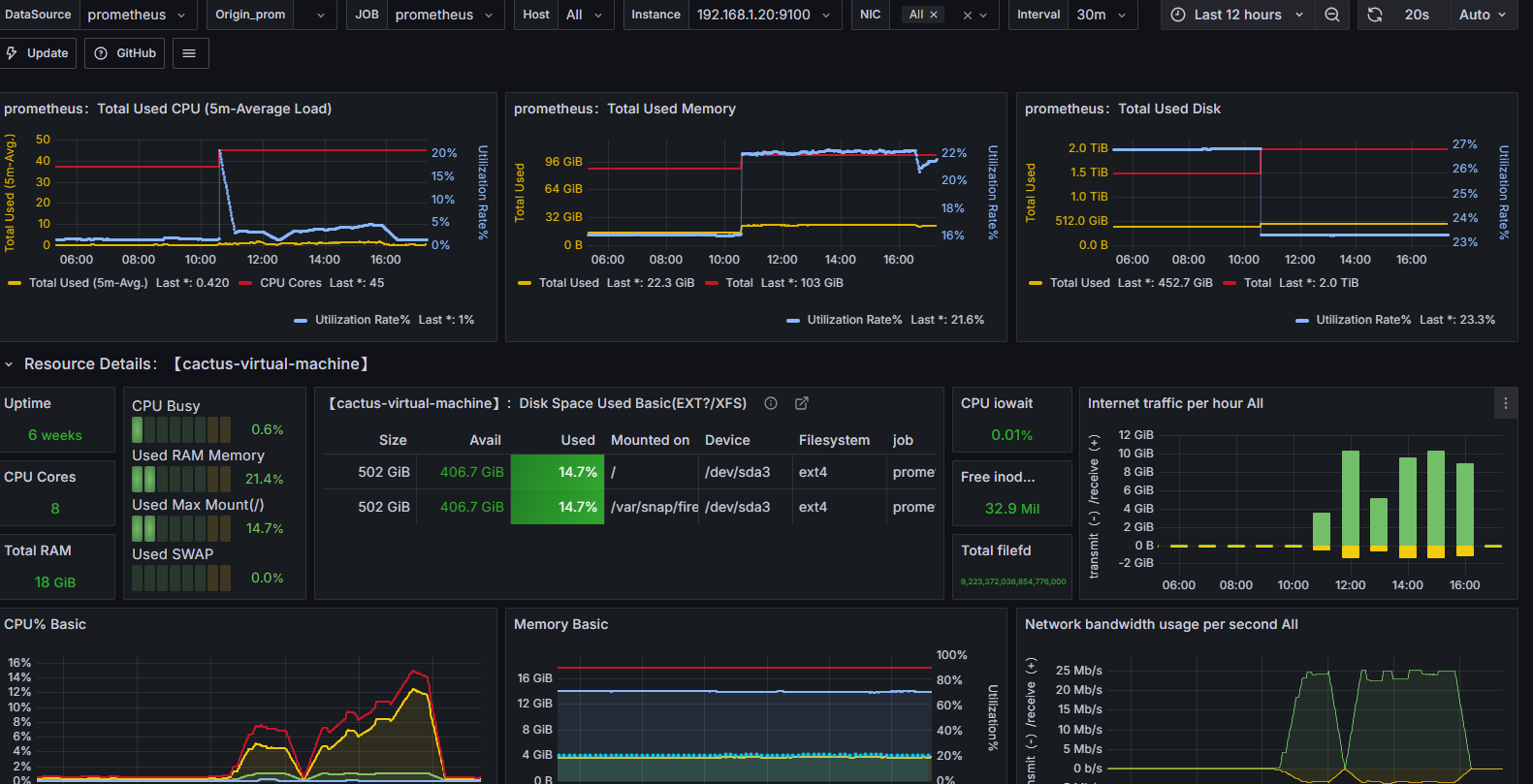Show the Disk Space panel info icon
The image size is (1533, 784).
point(771,403)
